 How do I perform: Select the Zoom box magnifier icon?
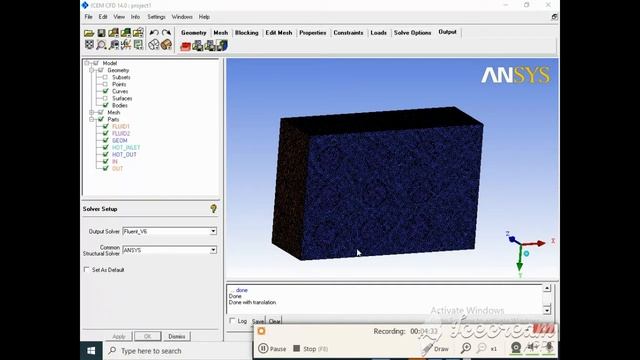pyautogui.click(x=101, y=45)
